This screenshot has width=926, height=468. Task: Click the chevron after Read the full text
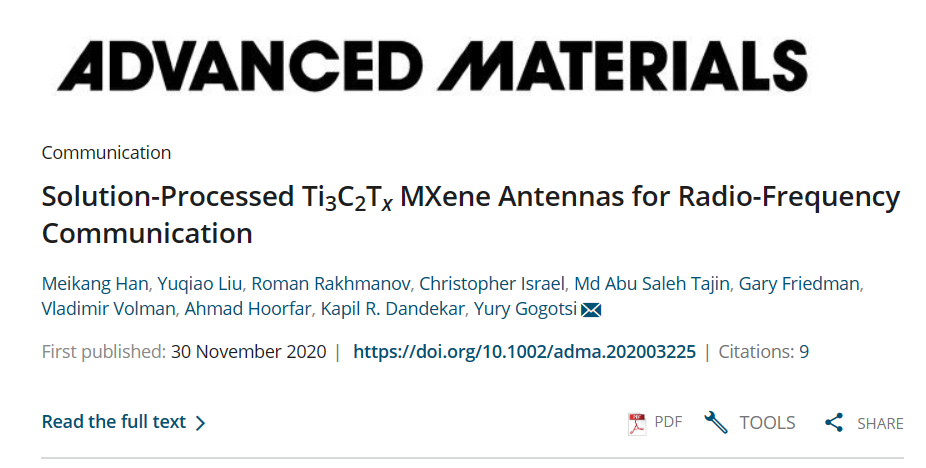coord(200,423)
